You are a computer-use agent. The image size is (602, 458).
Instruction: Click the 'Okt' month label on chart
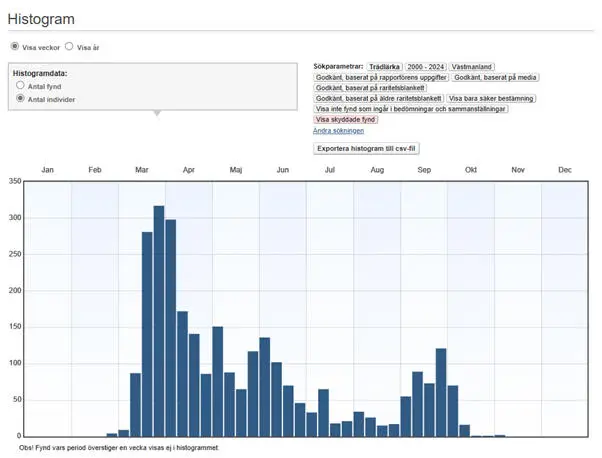[x=471, y=170]
